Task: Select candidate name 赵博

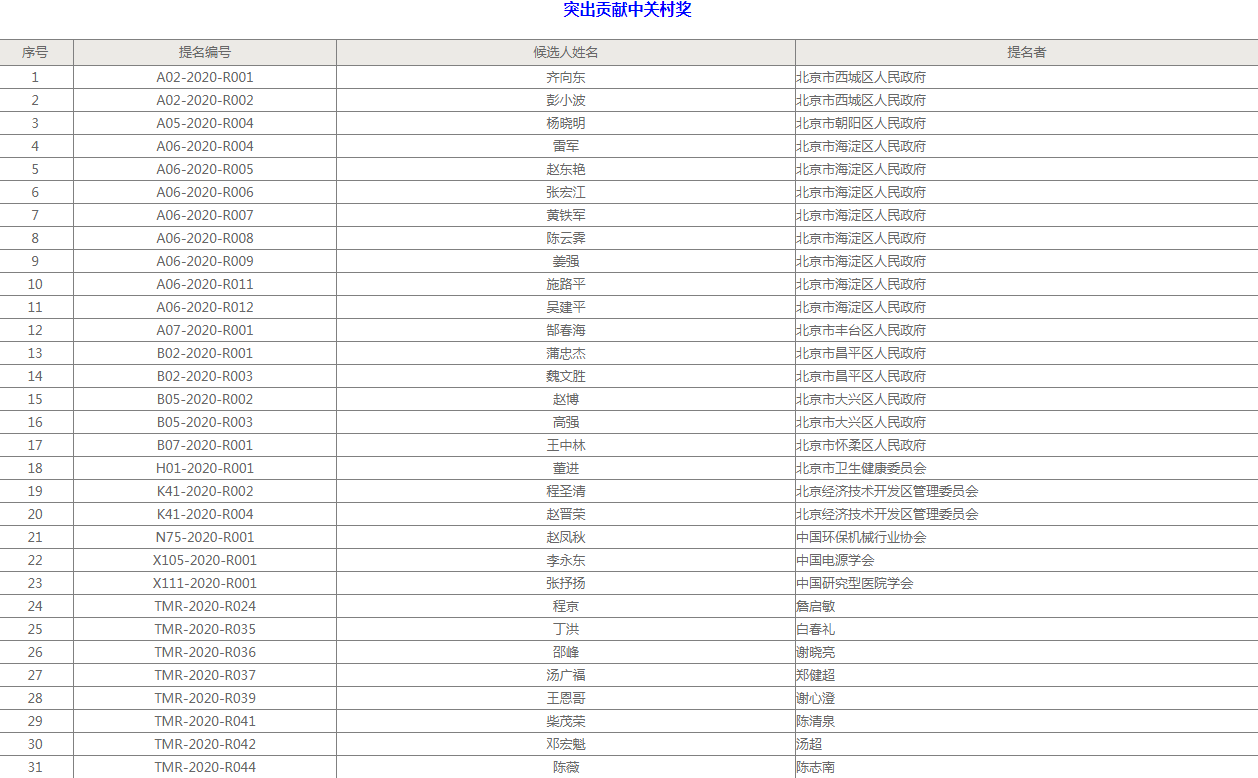Action: (566, 399)
